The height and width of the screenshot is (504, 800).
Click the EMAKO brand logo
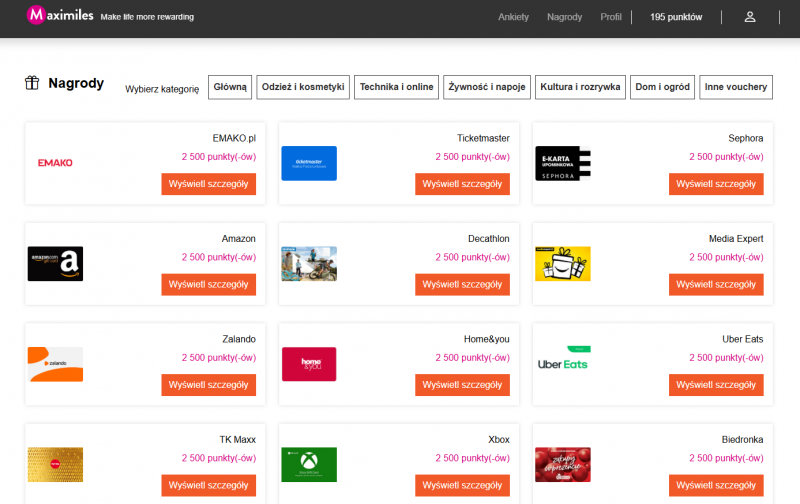coord(55,163)
